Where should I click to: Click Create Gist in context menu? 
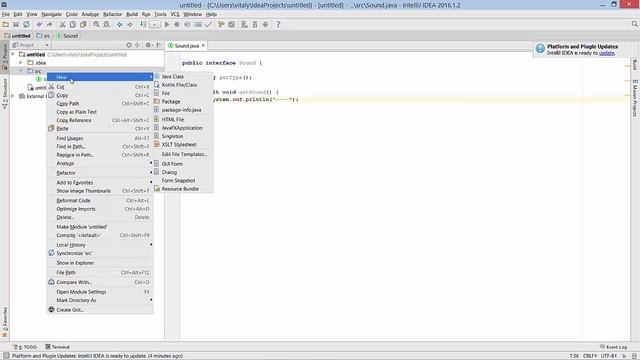(x=100, y=310)
